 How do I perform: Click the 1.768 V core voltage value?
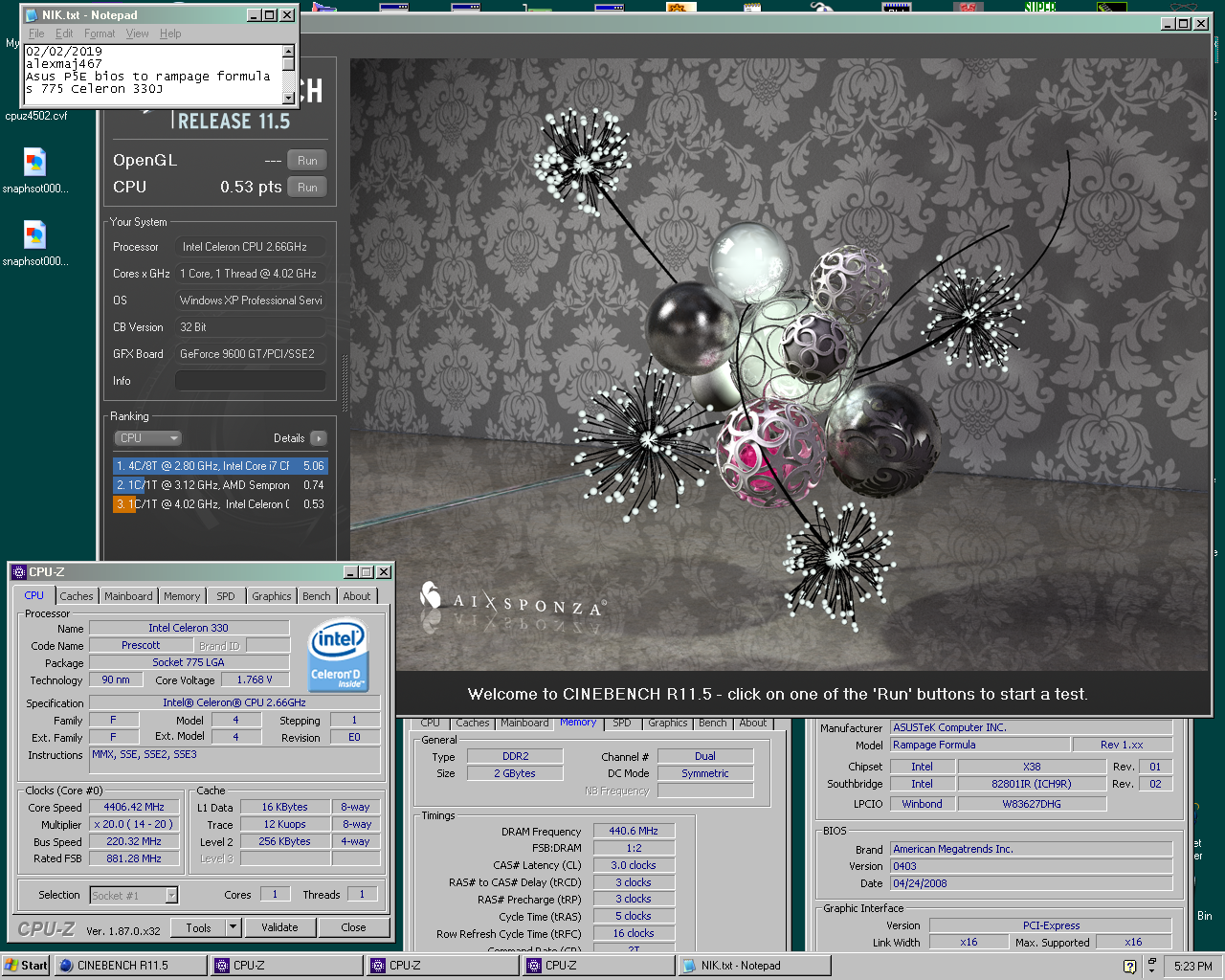pos(254,679)
